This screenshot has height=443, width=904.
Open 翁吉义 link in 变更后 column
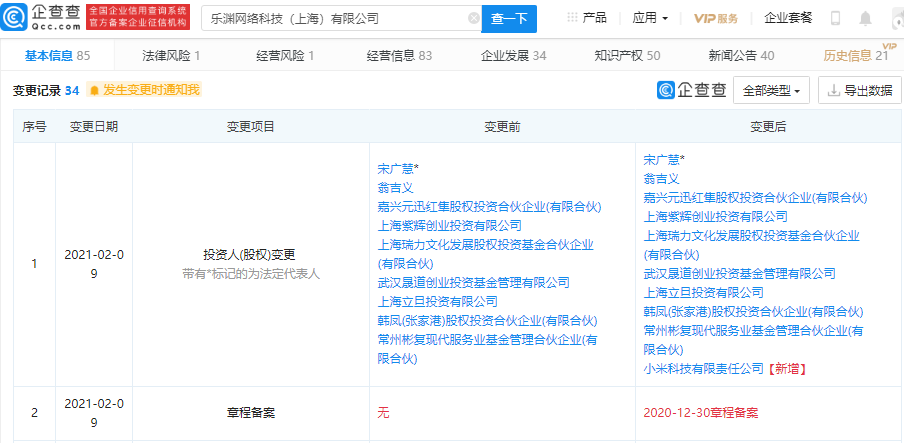click(661, 178)
